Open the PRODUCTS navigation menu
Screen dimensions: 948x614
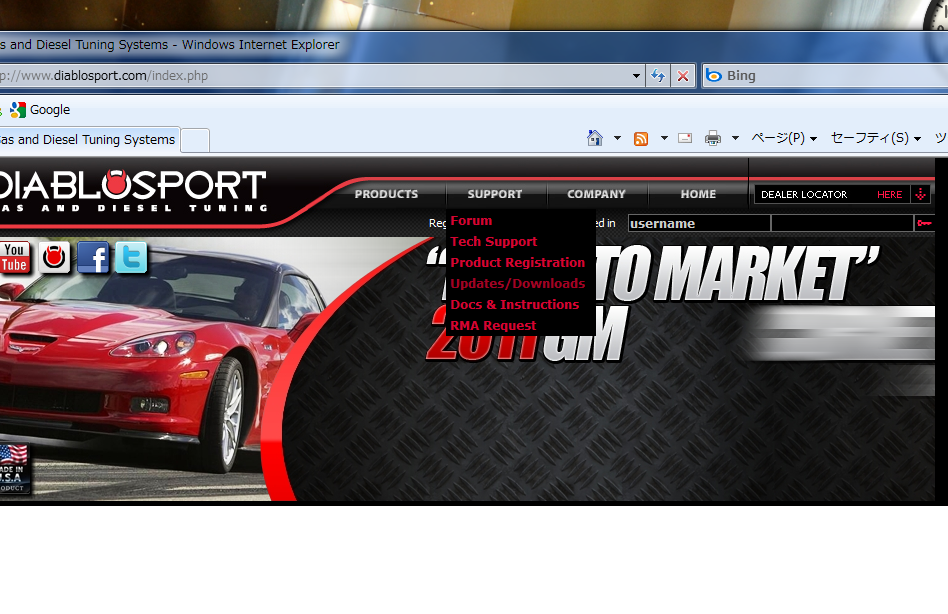click(x=386, y=194)
